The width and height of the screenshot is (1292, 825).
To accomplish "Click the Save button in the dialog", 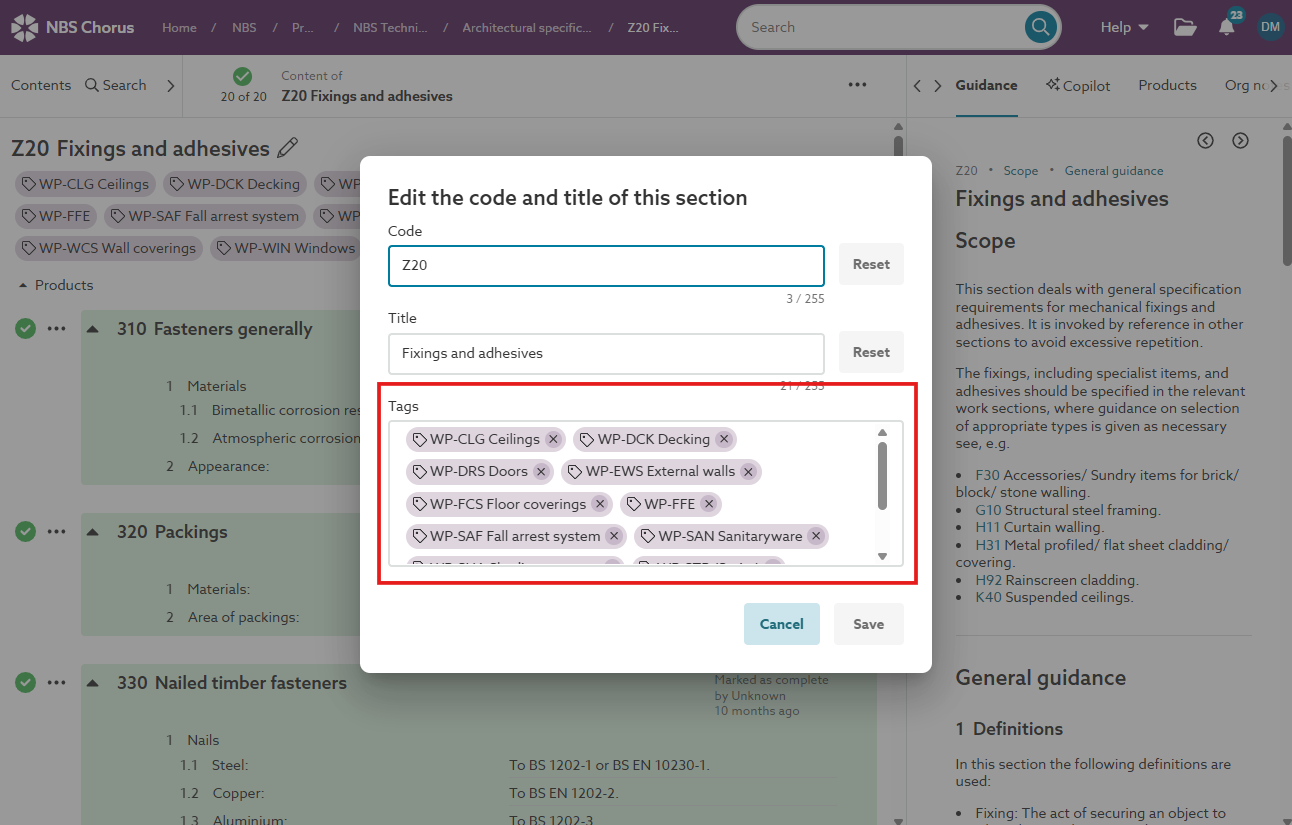I will (868, 623).
